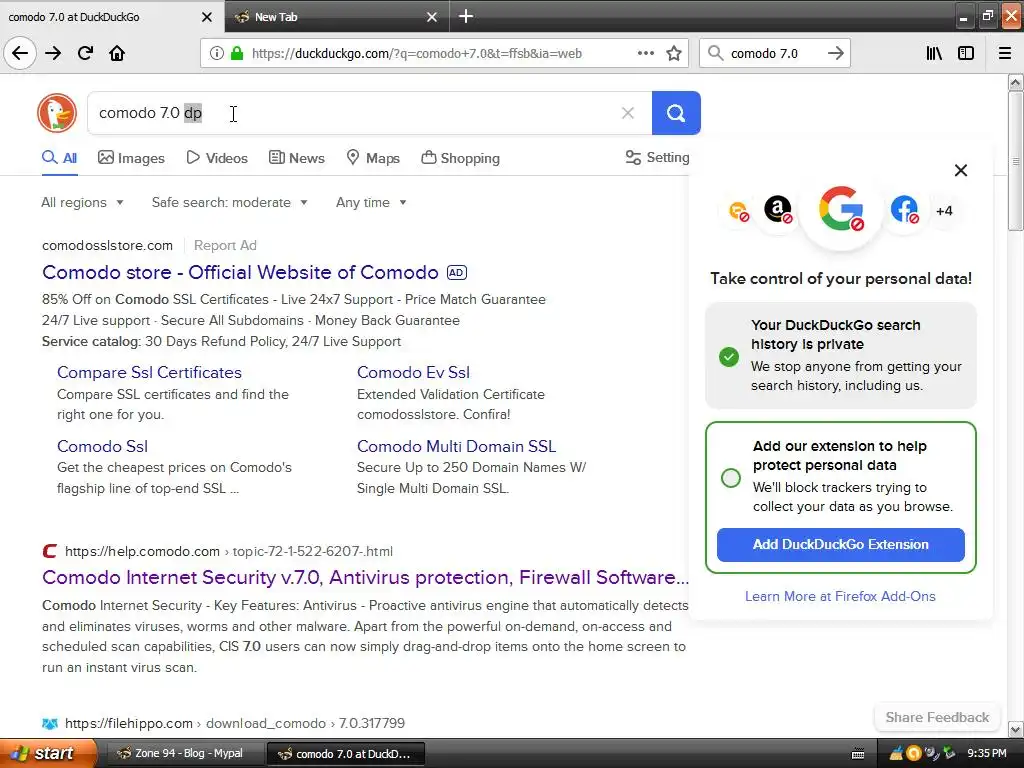This screenshot has width=1024, height=768.
Task: Go forward with the browser forward arrow
Action: coord(53,53)
